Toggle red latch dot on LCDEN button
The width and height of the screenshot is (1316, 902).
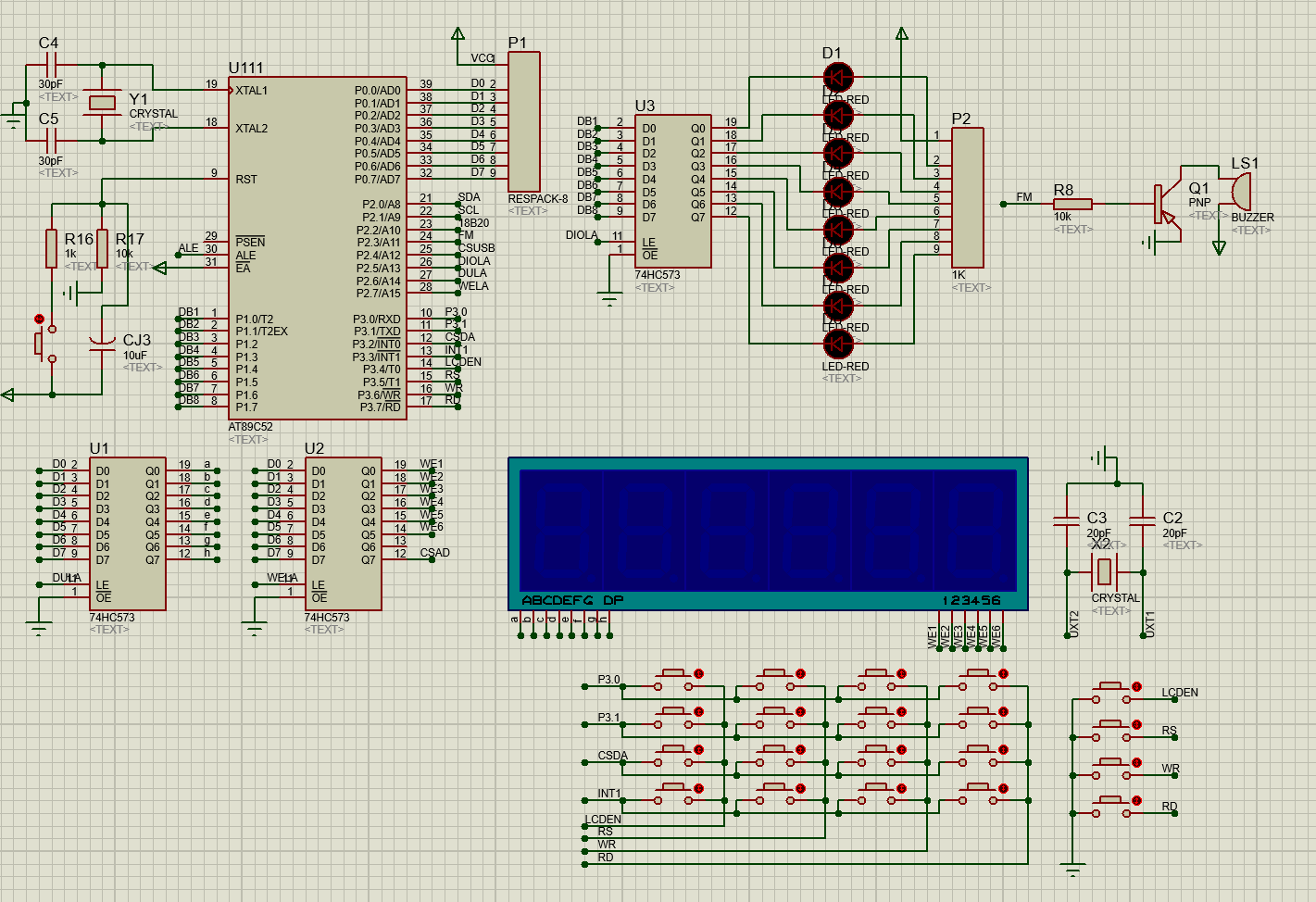pyautogui.click(x=1136, y=686)
